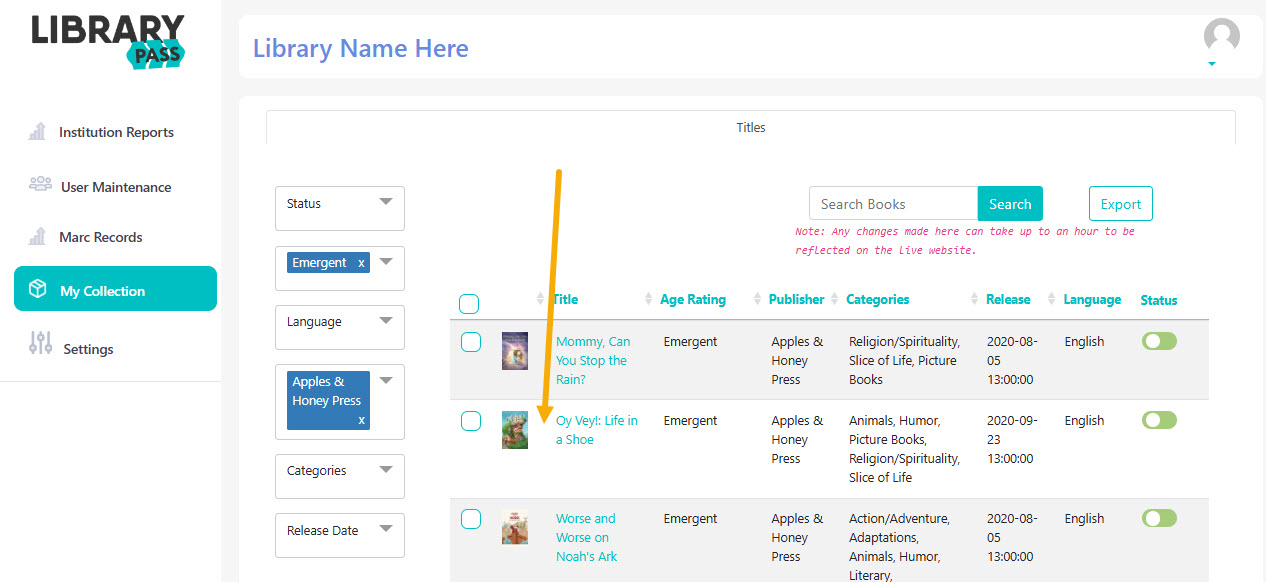Toggle status switch for Mommy, Can You Stop the Rain
The width and height of the screenshot is (1266, 582).
pyautogui.click(x=1159, y=341)
